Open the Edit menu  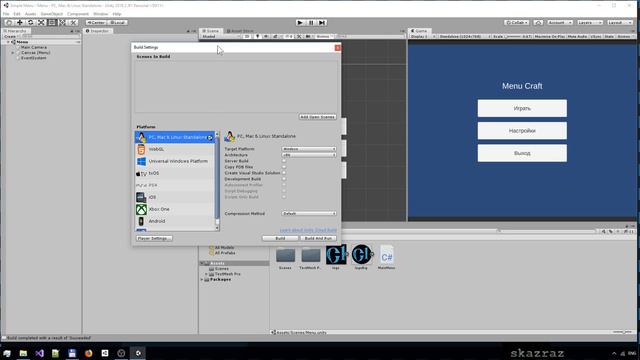pyautogui.click(x=17, y=14)
